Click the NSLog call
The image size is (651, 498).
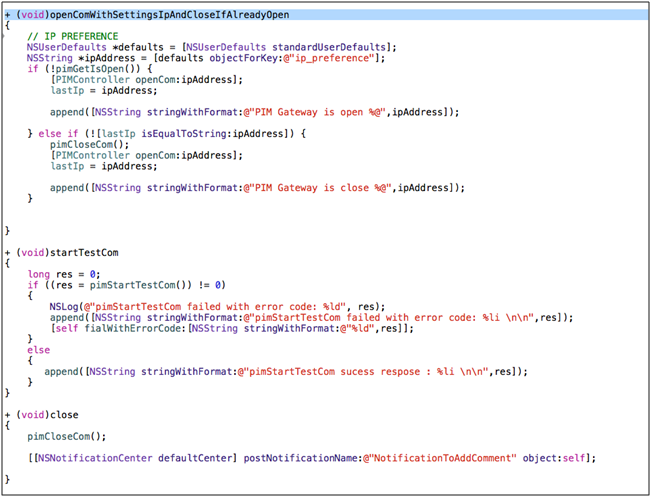pyautogui.click(x=217, y=307)
